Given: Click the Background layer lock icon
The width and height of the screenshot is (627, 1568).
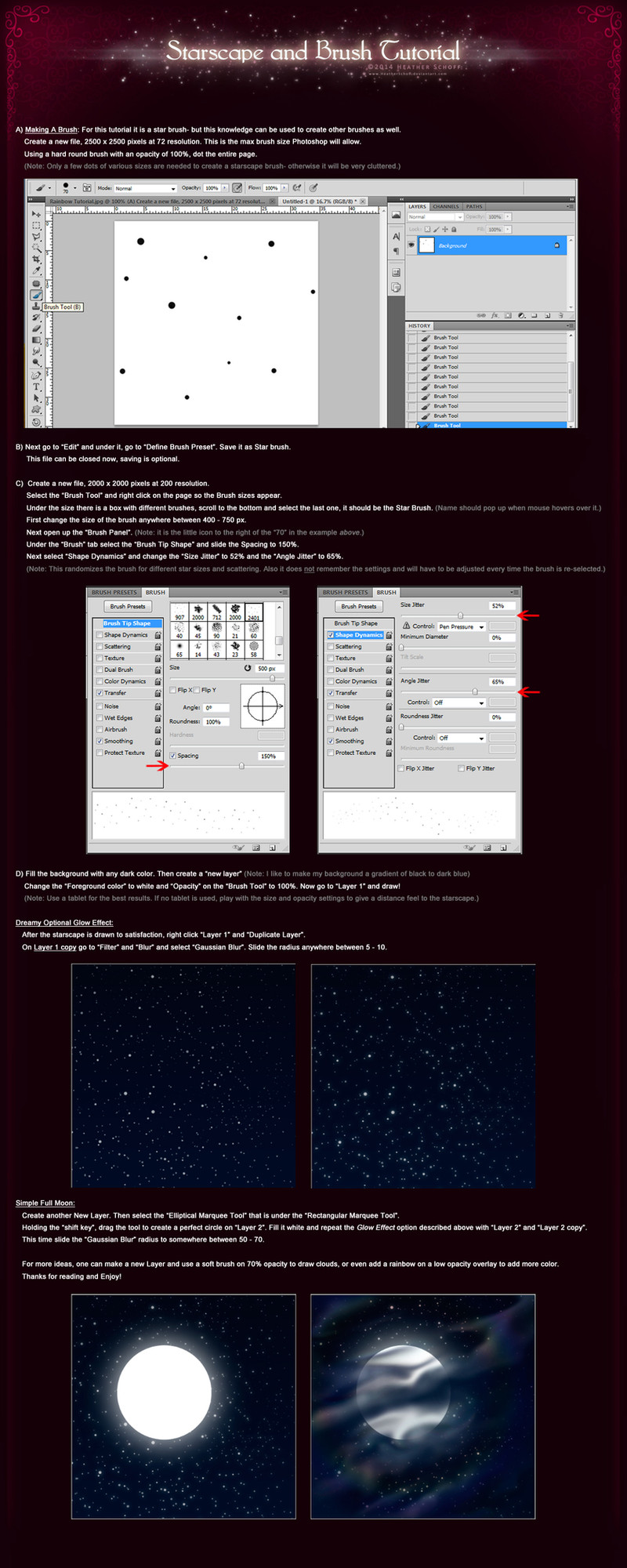Looking at the screenshot, I should (556, 245).
